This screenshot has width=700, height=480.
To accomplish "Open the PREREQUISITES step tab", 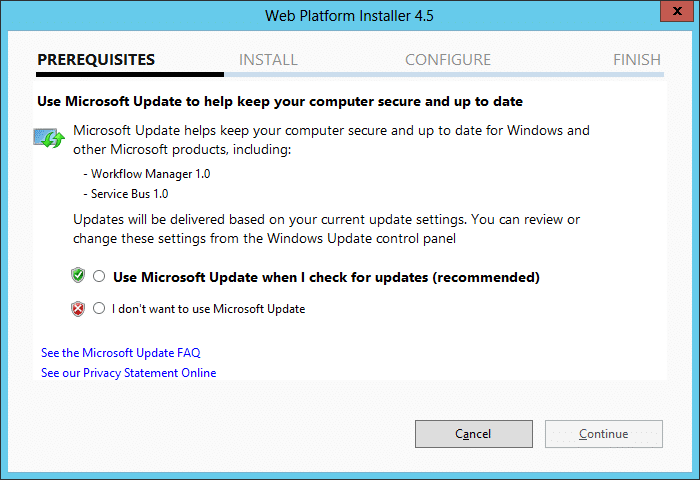I will 96,59.
